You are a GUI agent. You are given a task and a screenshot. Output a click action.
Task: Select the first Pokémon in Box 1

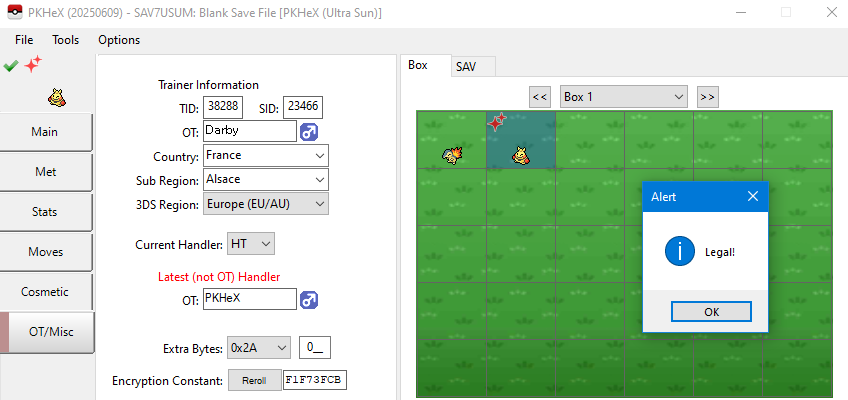point(452,154)
